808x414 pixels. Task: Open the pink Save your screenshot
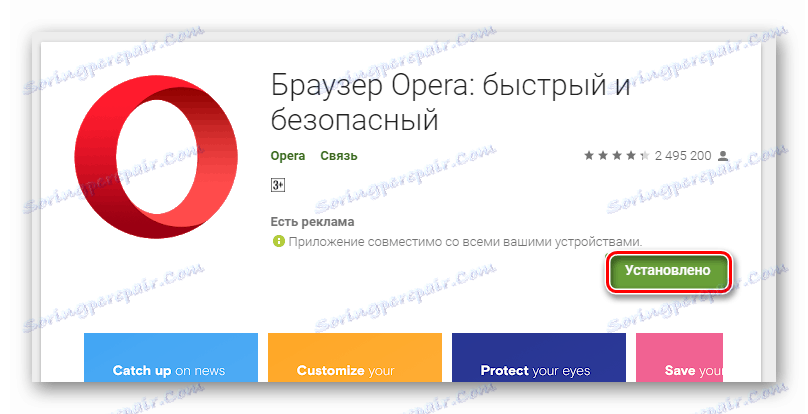point(679,357)
